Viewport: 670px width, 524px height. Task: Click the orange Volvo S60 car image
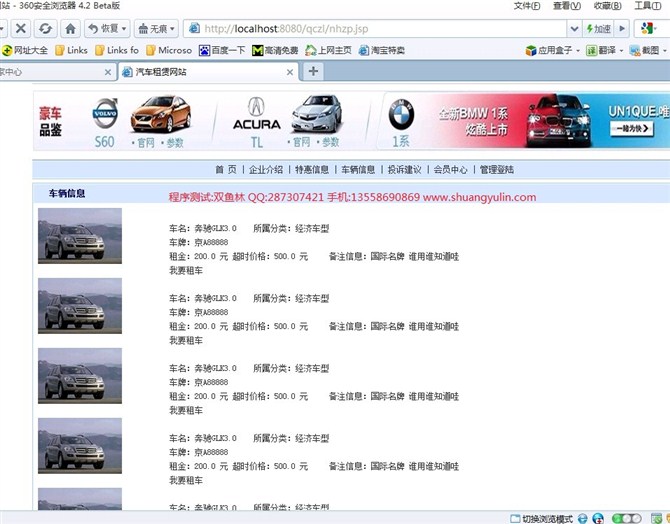pyautogui.click(x=161, y=113)
